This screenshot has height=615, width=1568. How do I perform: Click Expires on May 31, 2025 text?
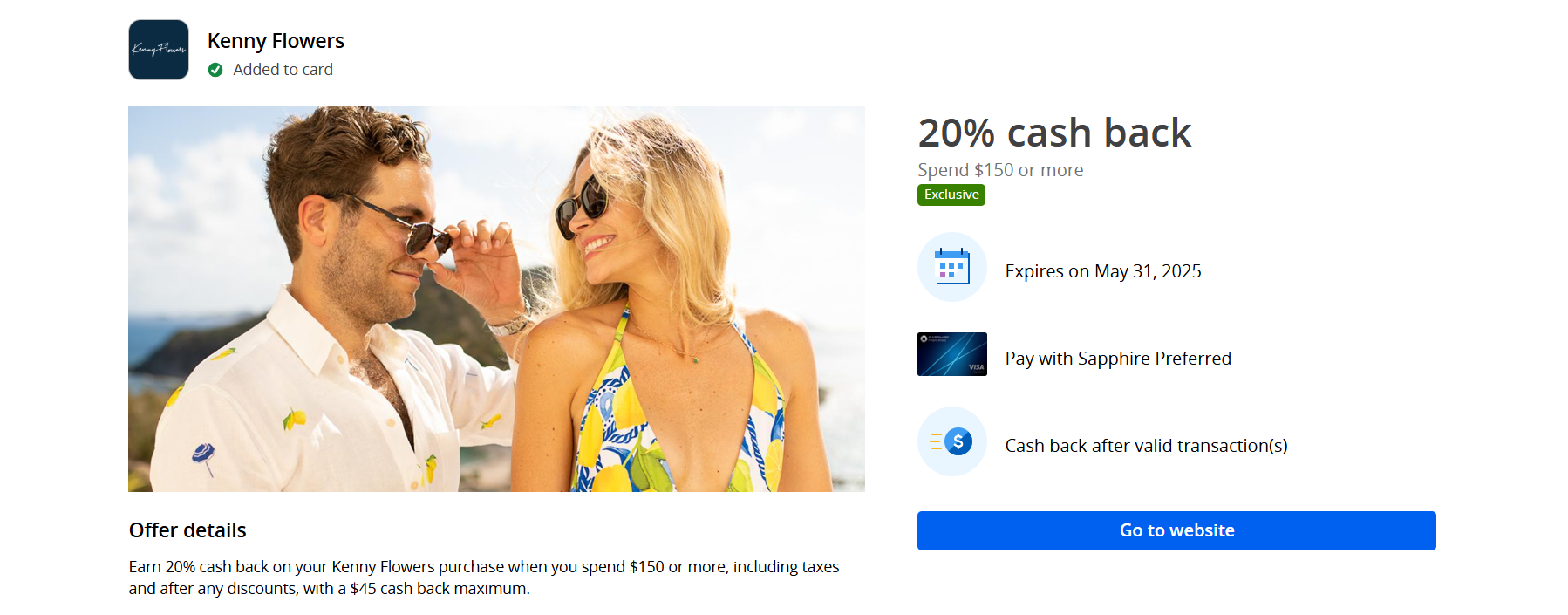(1103, 271)
